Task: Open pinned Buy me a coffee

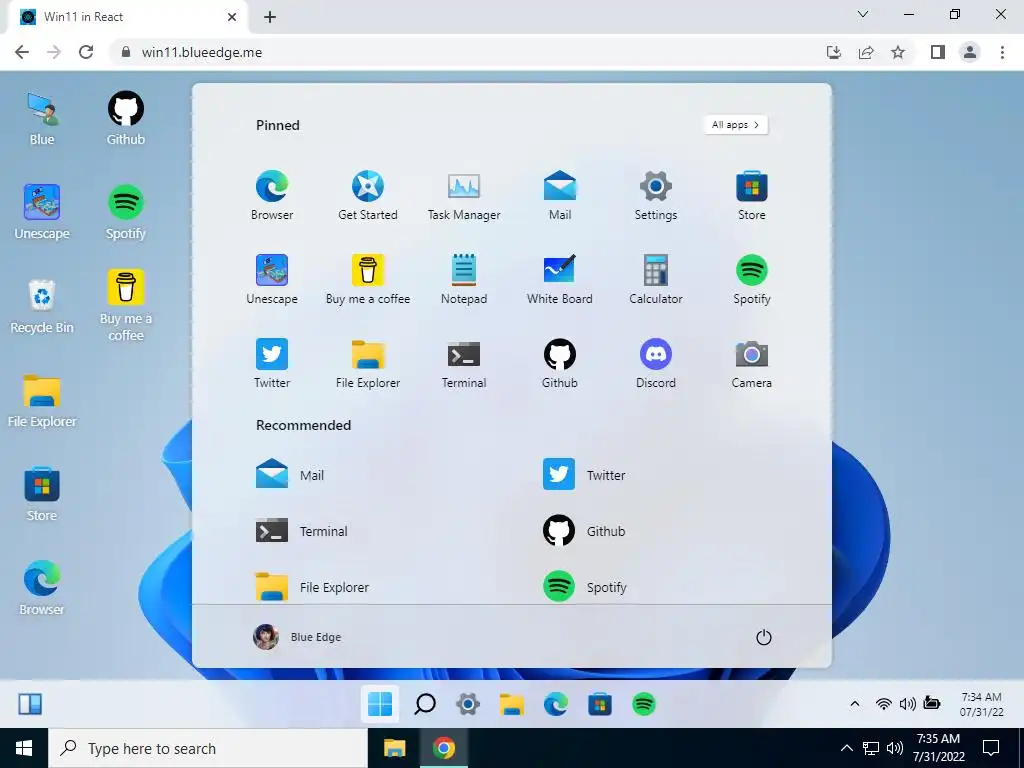Action: coord(368,279)
